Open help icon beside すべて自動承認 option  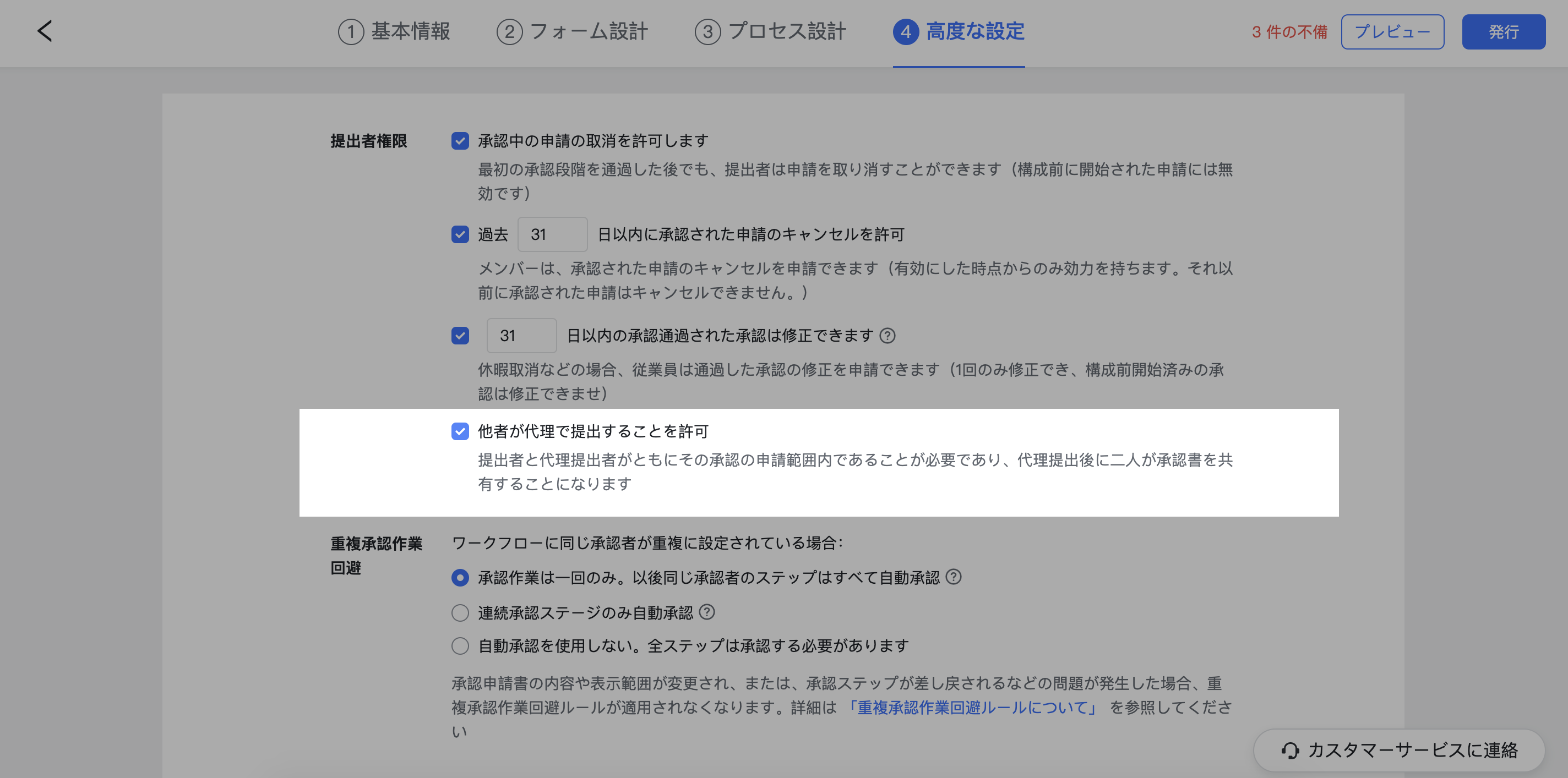tap(954, 577)
